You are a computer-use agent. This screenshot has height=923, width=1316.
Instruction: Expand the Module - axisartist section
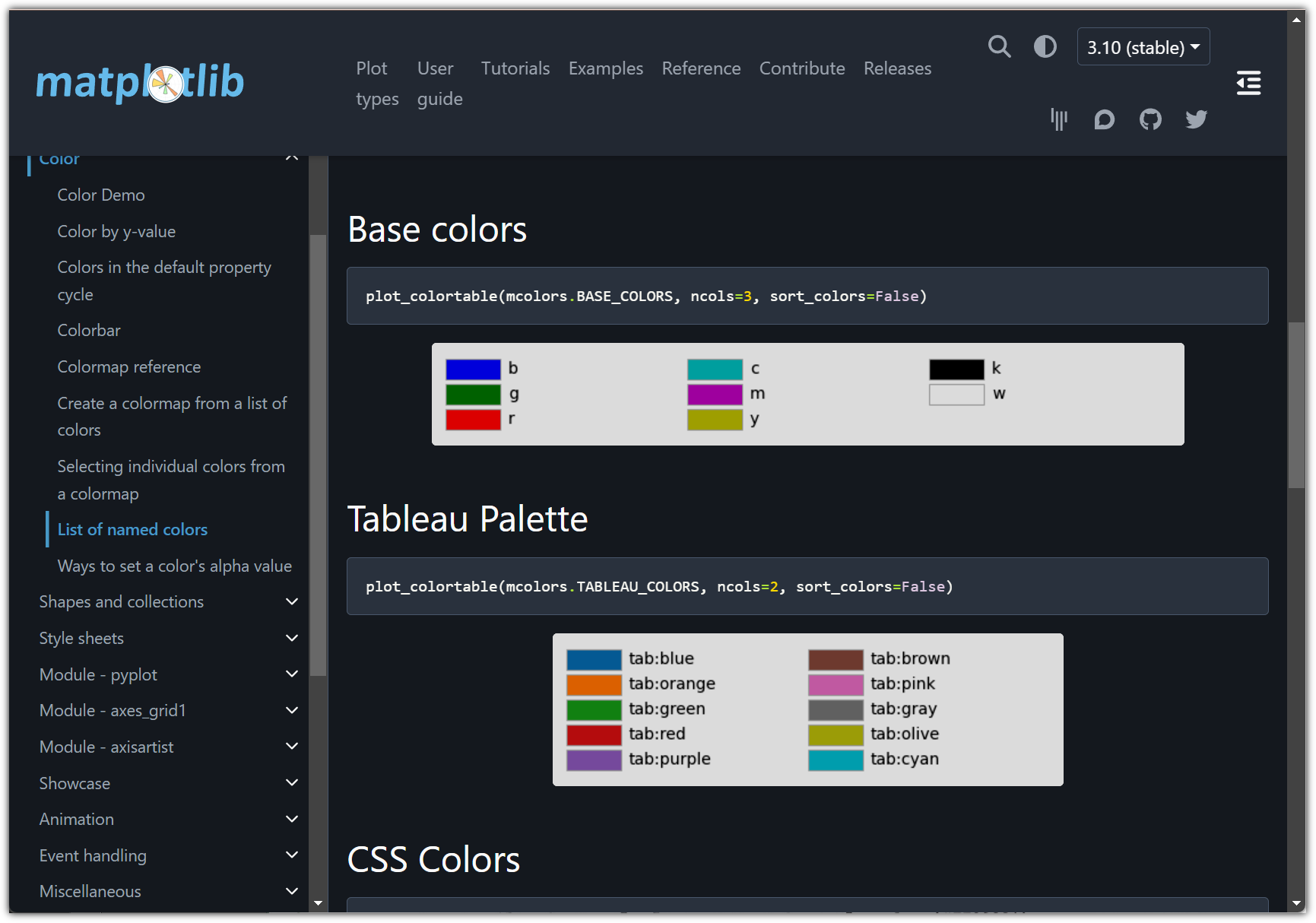291,747
